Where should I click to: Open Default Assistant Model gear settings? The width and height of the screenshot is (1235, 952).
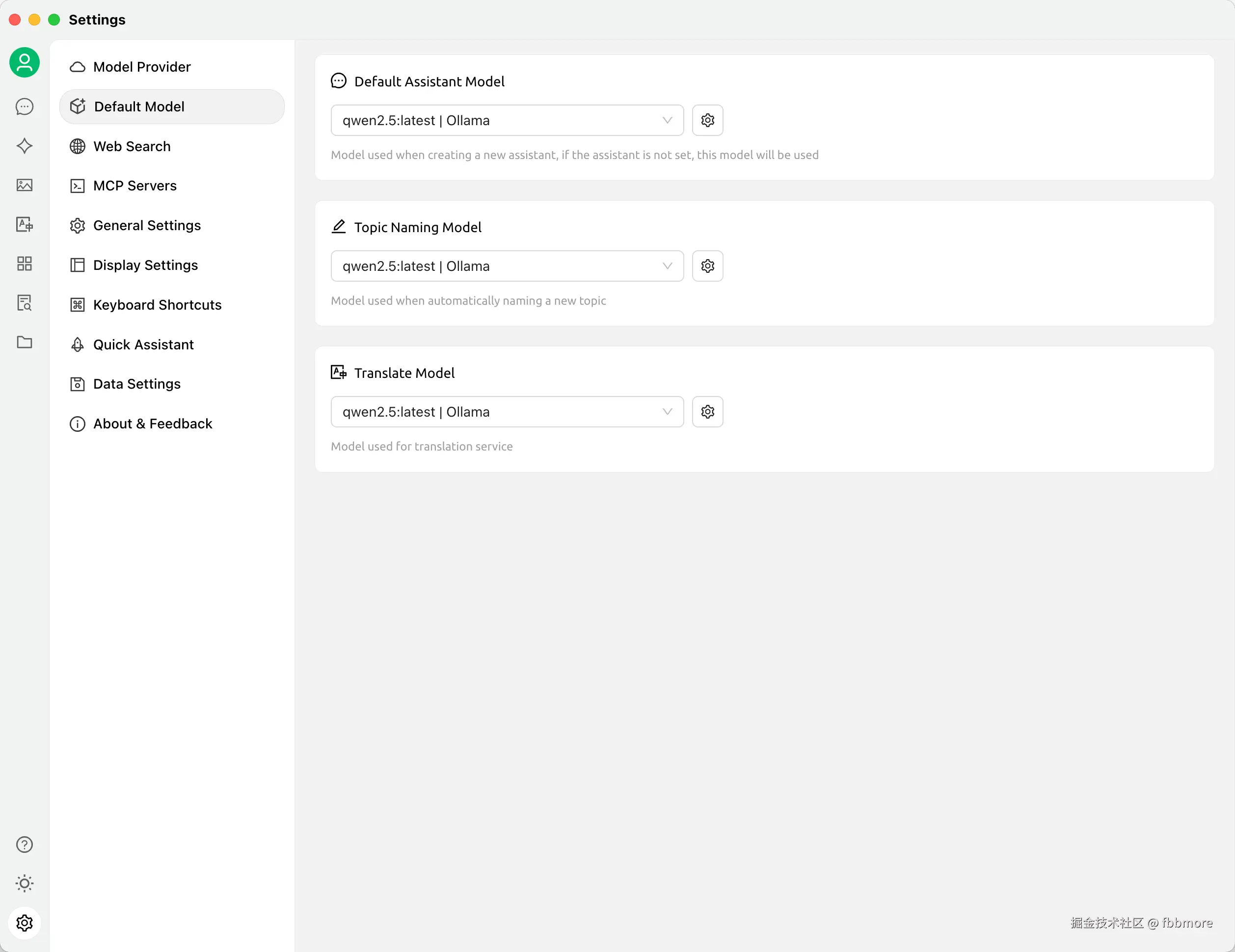click(707, 120)
